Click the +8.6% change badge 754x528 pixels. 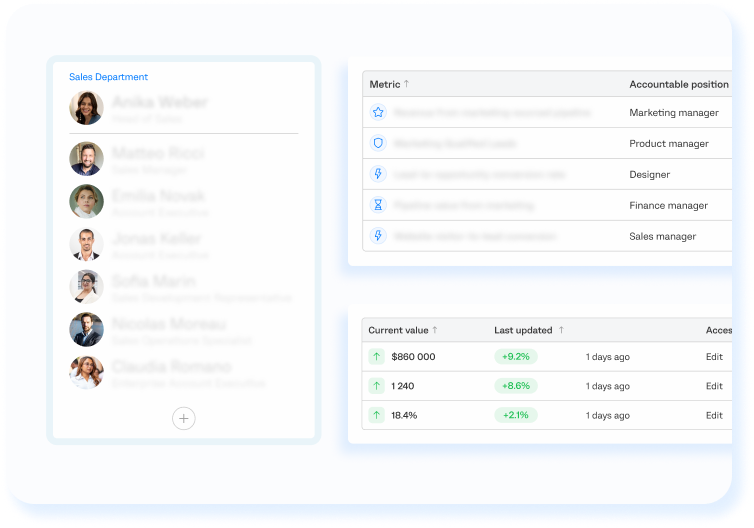(516, 386)
